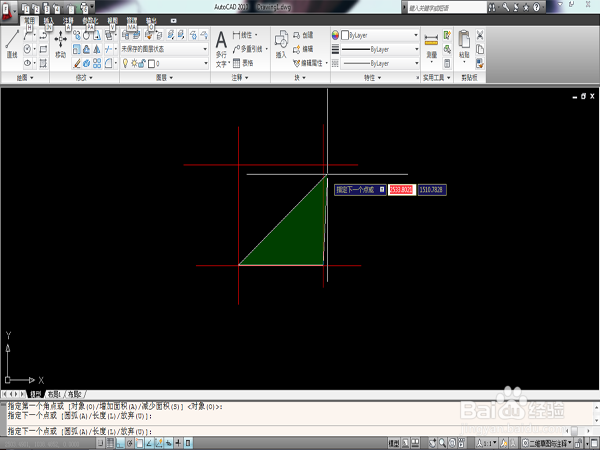Select the Move (移动) tool
Image resolution: width=600 pixels, height=450 pixels.
(x=60, y=44)
